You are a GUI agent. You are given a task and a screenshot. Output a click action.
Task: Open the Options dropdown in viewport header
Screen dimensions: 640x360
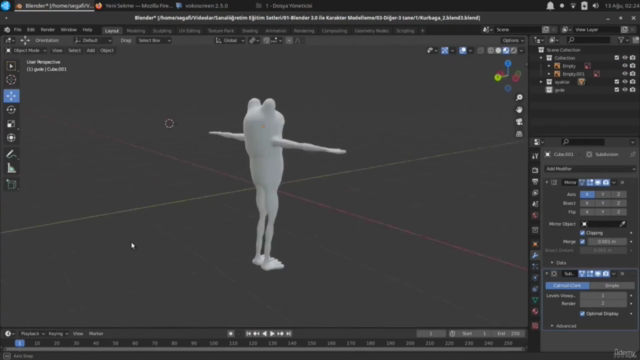(x=513, y=40)
